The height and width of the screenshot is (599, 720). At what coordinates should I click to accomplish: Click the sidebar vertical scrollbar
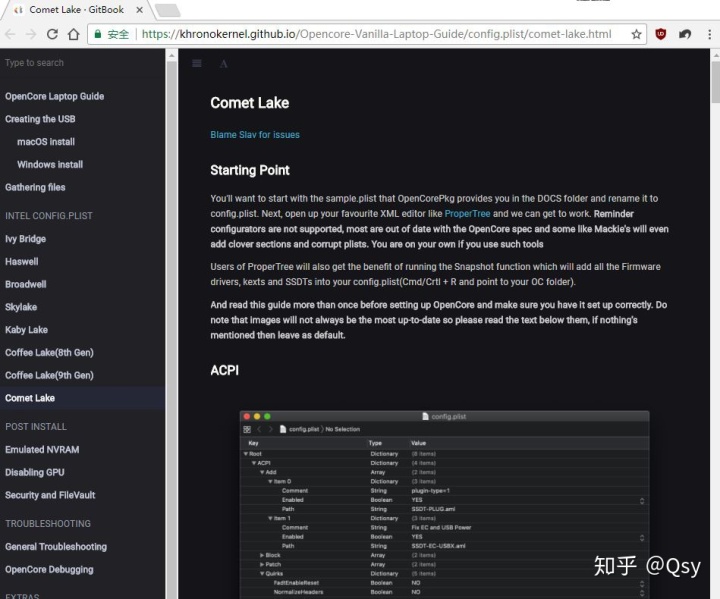(172, 322)
